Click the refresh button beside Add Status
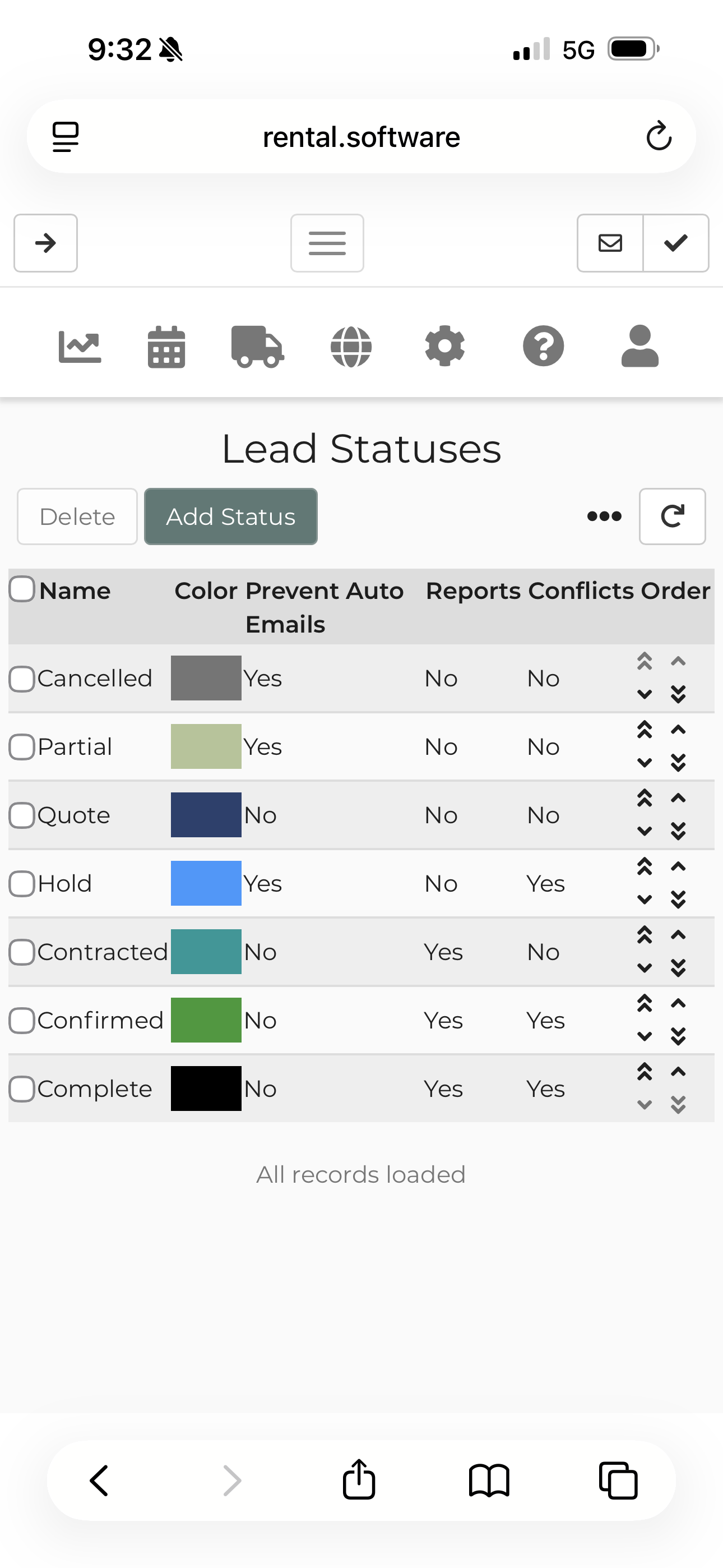 (672, 516)
